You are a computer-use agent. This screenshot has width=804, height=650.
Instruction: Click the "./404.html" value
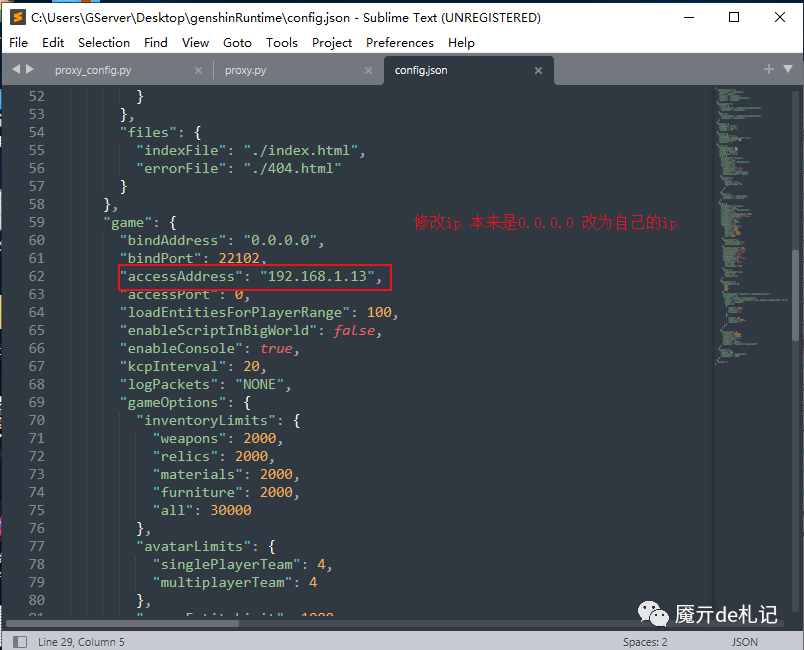tap(292, 168)
